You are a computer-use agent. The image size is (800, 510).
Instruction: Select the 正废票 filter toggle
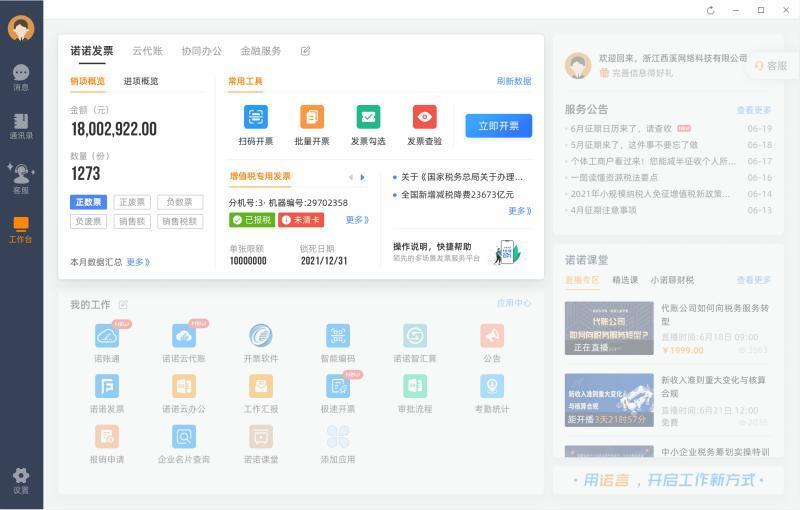click(132, 202)
